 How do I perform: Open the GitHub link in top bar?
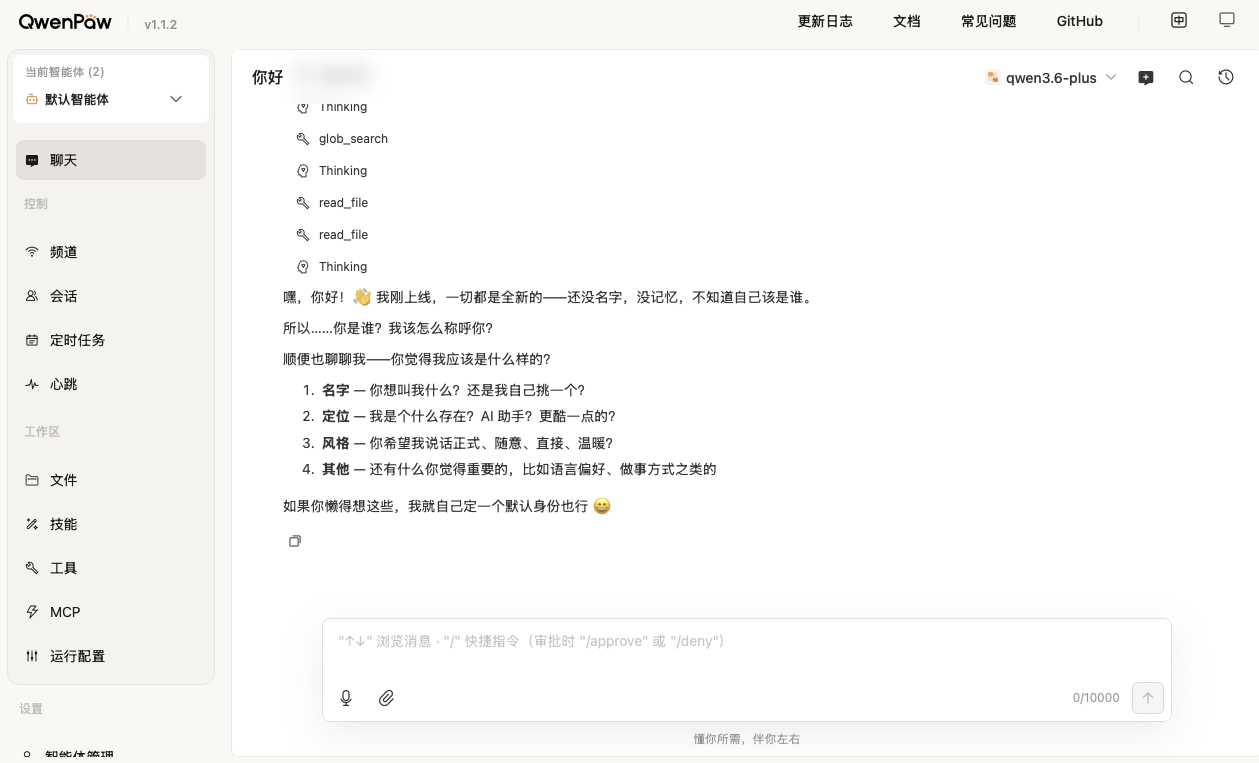click(1079, 21)
